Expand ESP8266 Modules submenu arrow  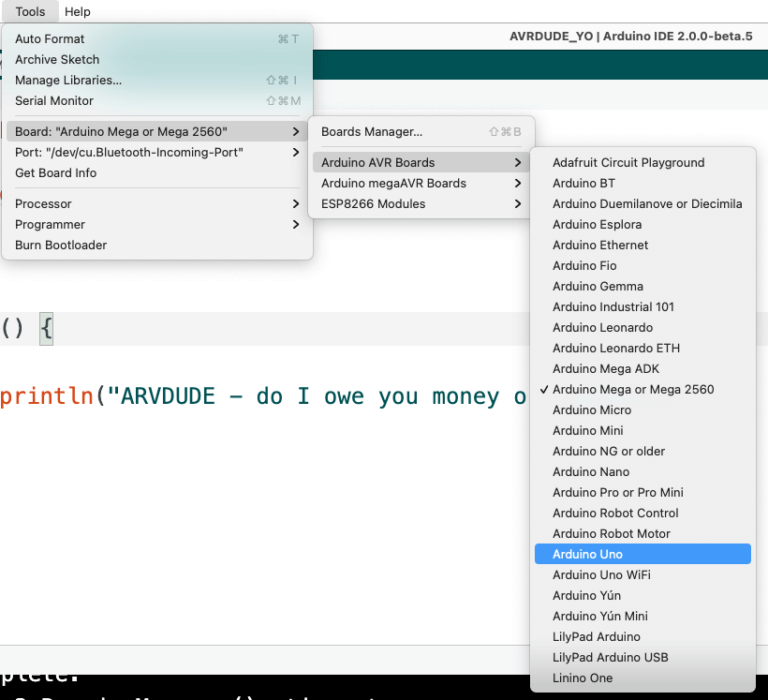pyautogui.click(x=518, y=203)
